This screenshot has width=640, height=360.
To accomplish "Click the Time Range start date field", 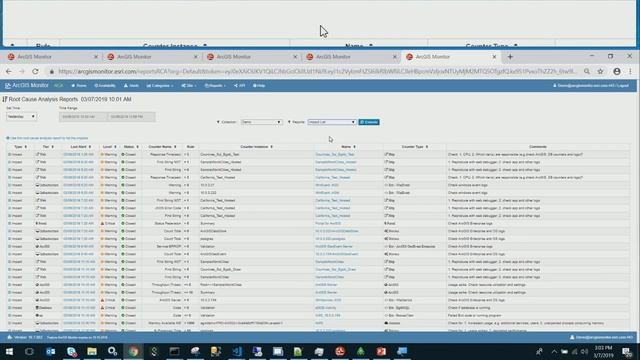I will click(83, 117).
